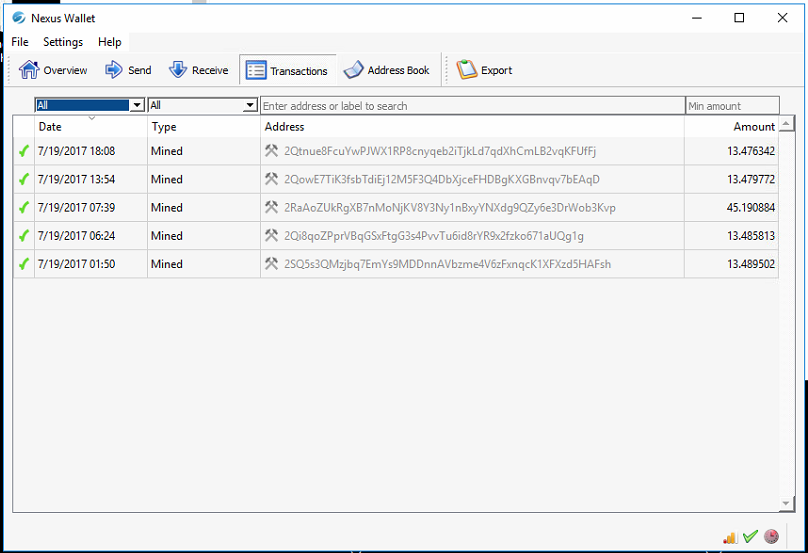Click amount 13.485813
Image resolution: width=808 pixels, height=553 pixels.
click(x=751, y=236)
